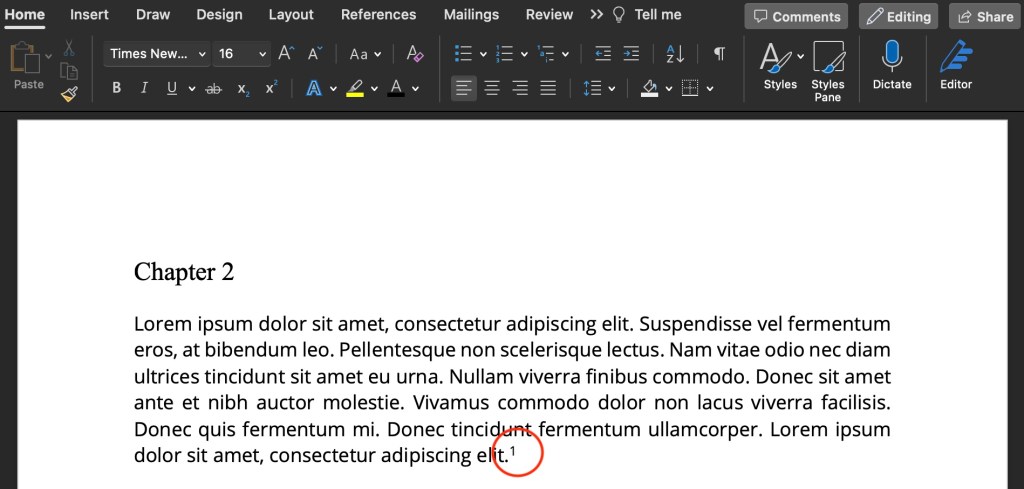Switch to the Insert tab

point(89,14)
